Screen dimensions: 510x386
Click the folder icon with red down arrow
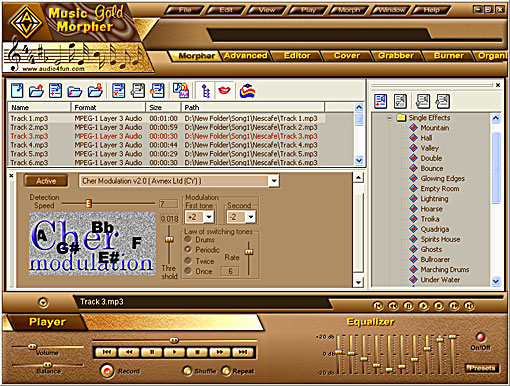tap(95, 91)
